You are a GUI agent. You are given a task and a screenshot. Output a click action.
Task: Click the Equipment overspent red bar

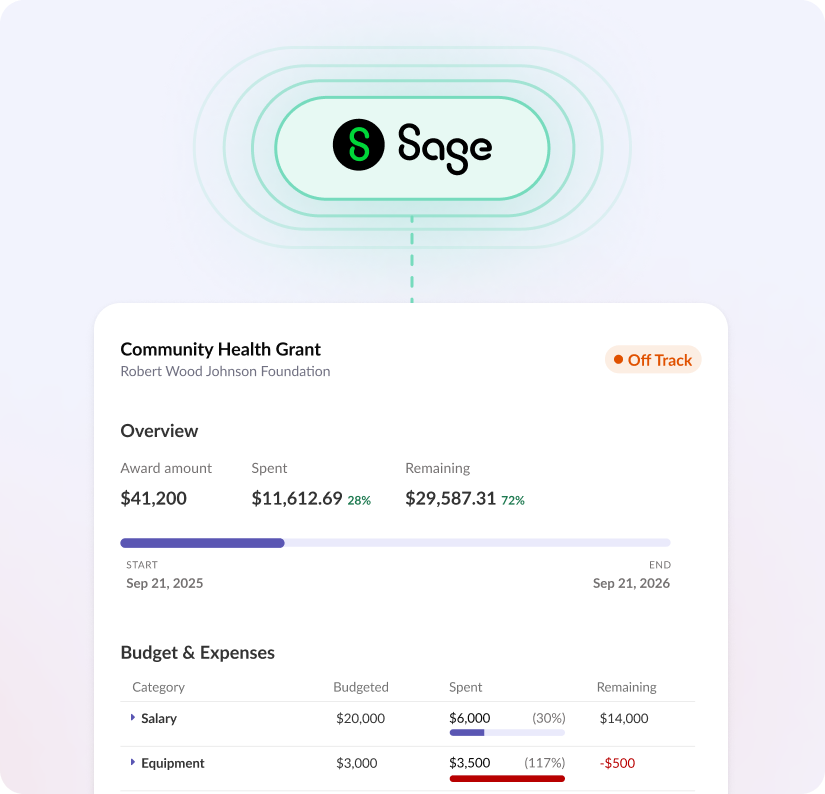pyautogui.click(x=507, y=778)
